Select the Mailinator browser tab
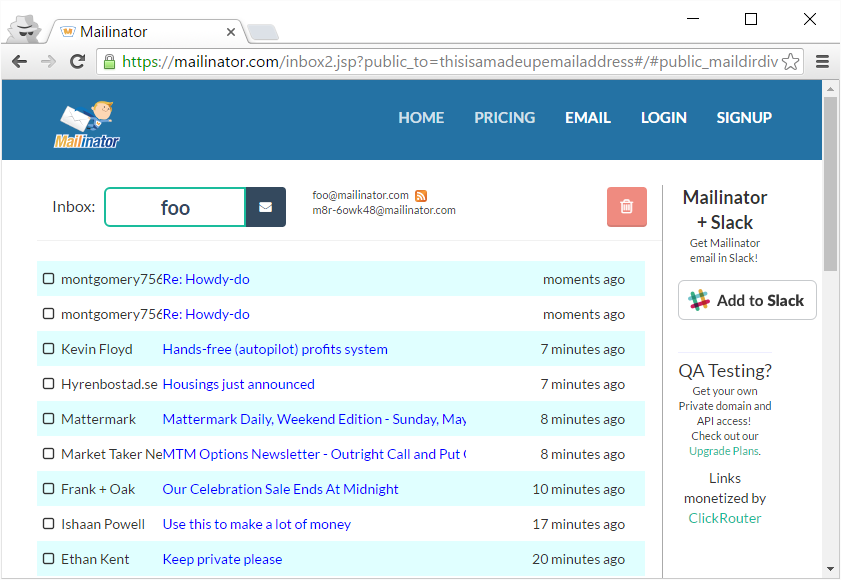Image resolution: width=841 pixels, height=580 pixels. [145, 32]
